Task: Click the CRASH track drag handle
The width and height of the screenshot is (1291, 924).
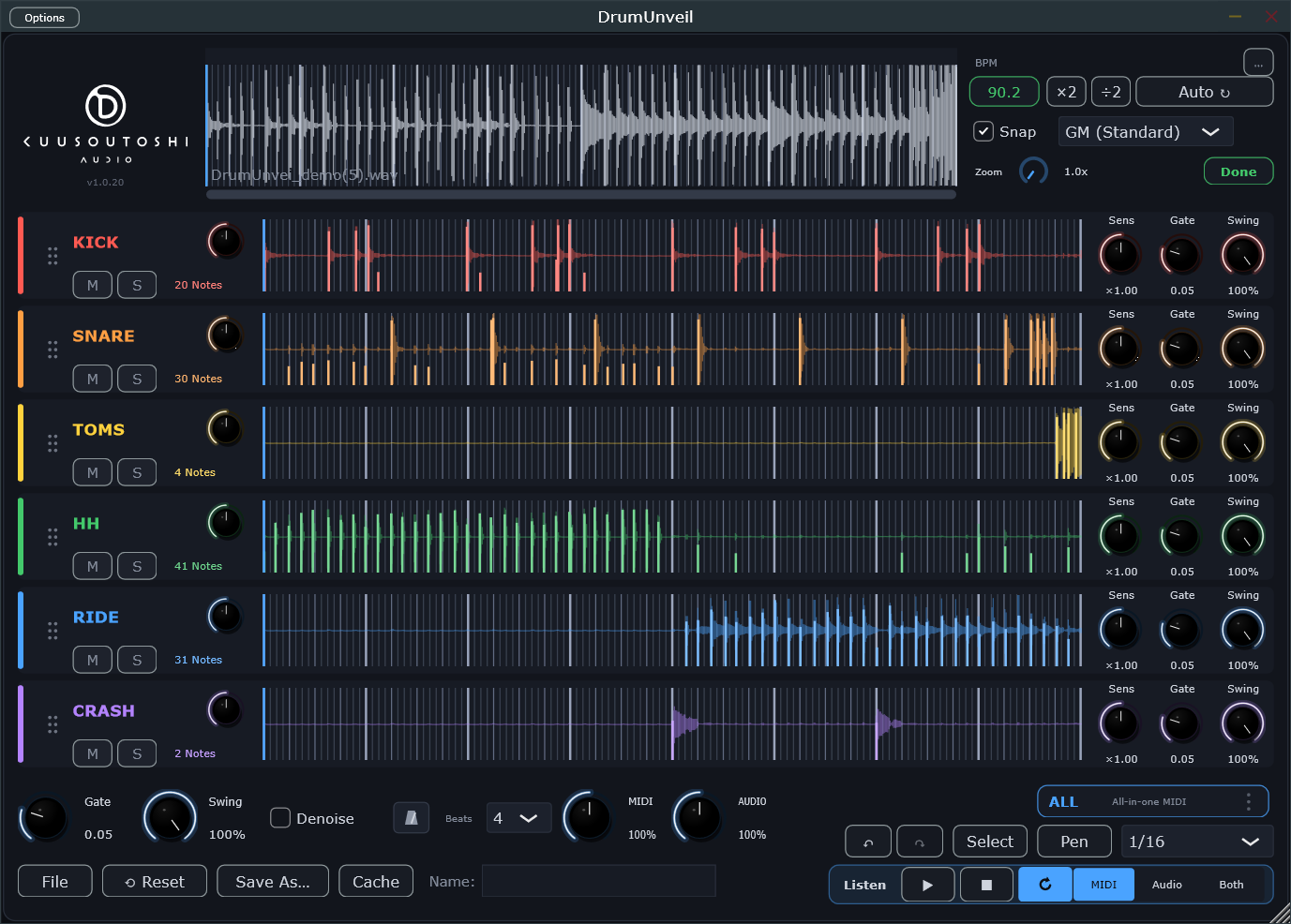Action: (53, 724)
